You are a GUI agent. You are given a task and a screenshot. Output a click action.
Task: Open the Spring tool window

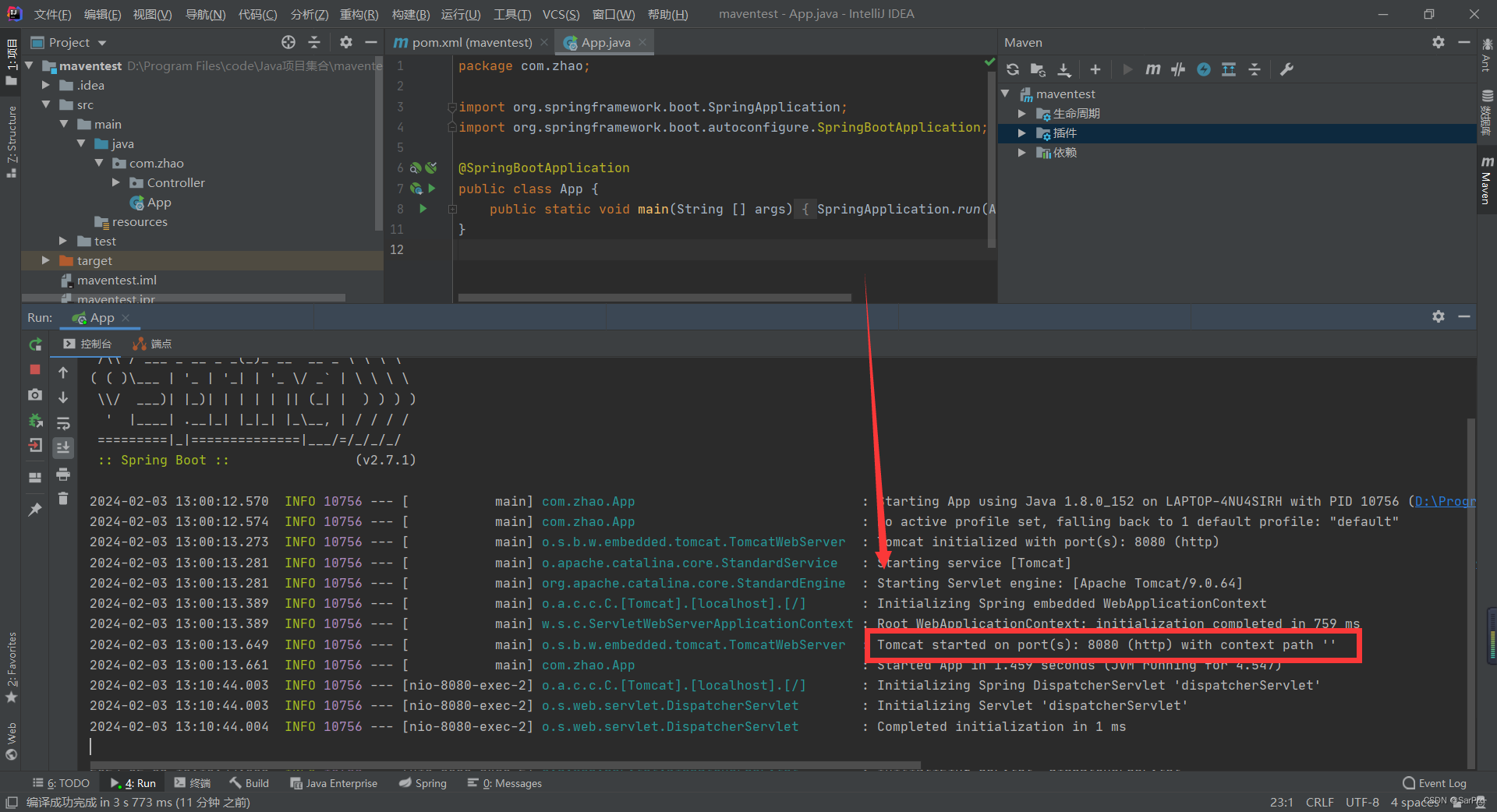click(423, 783)
